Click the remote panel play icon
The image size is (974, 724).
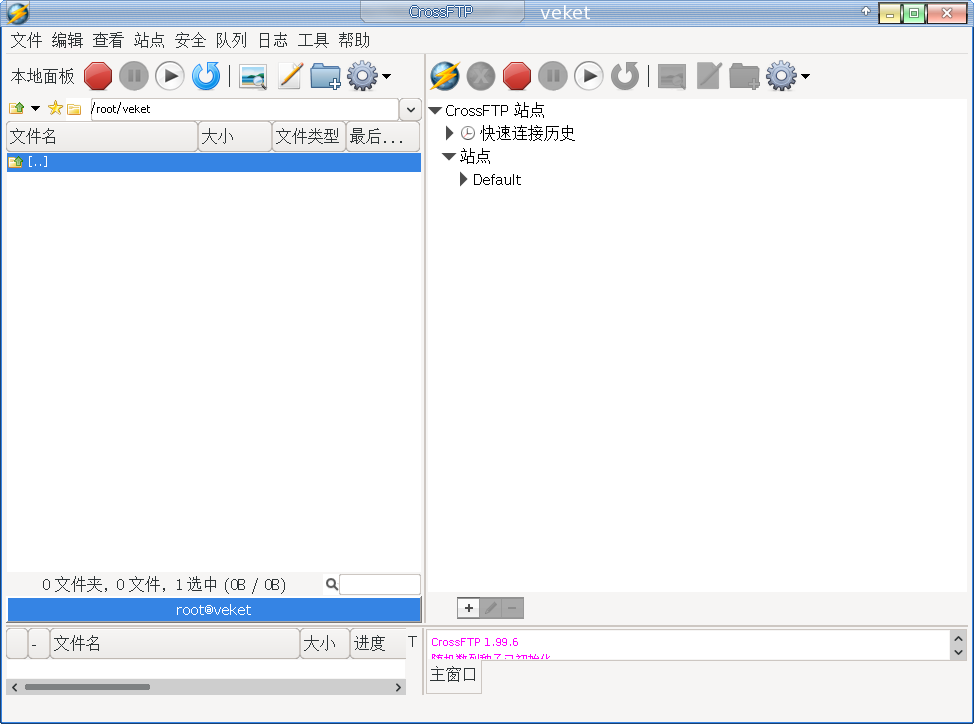coord(589,76)
